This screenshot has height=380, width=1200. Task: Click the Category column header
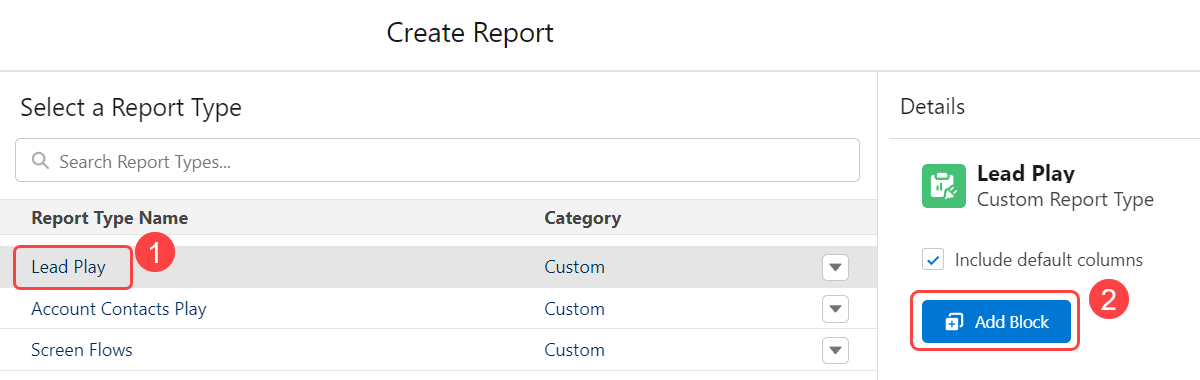click(583, 218)
